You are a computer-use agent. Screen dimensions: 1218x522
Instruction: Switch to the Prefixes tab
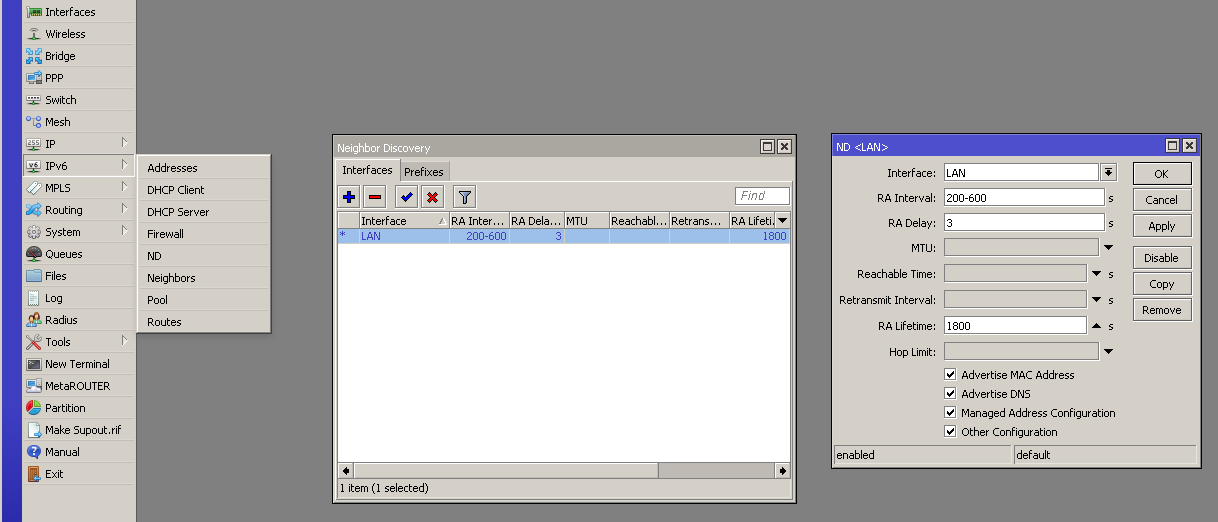tap(424, 172)
